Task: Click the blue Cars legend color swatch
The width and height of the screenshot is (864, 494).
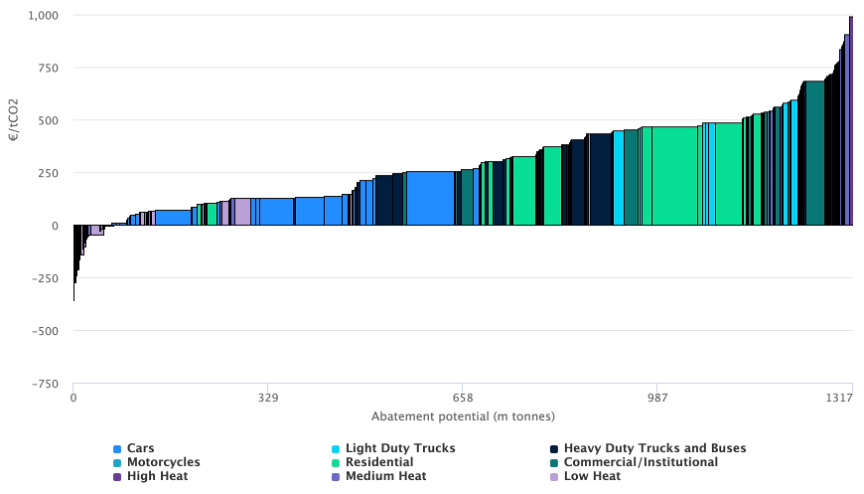Action: coord(117,449)
